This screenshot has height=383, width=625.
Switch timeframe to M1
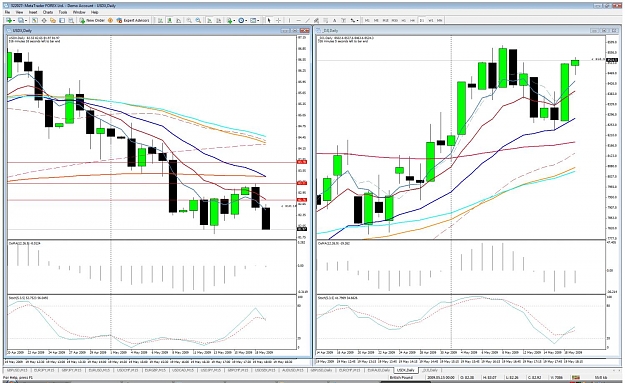(x=367, y=20)
